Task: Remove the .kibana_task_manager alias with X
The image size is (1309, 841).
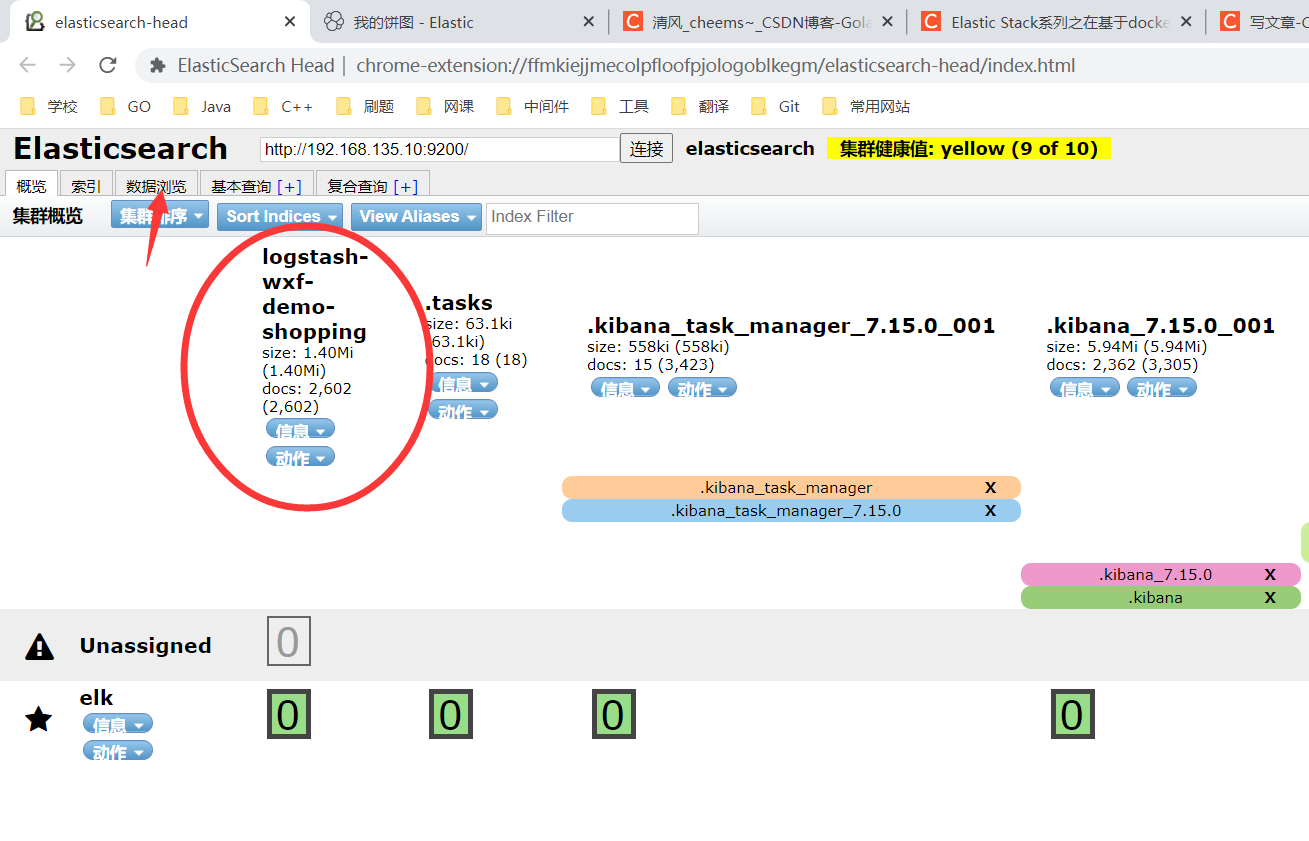Action: (x=991, y=487)
